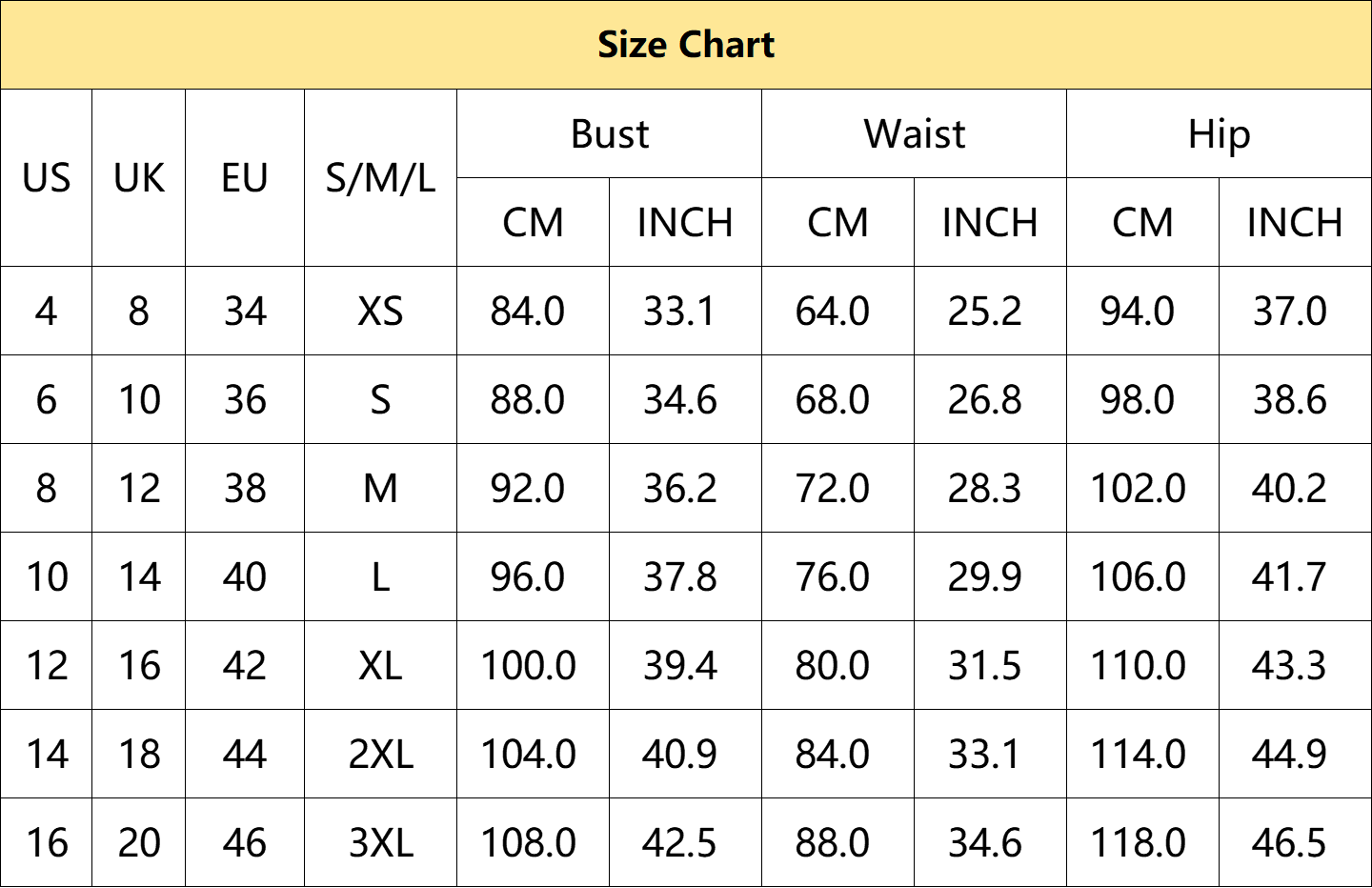
Task: Select the Bust column header
Action: click(x=610, y=134)
